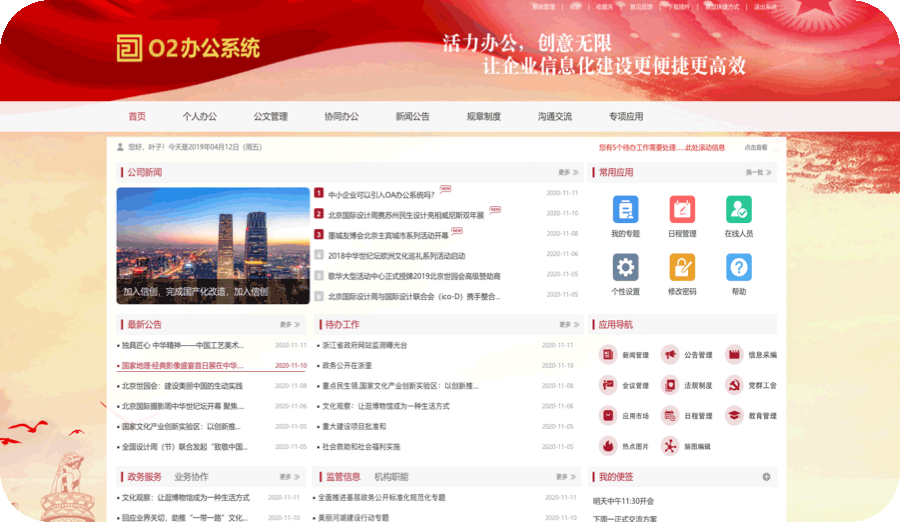The height and width of the screenshot is (522, 900).
Task: Open the 新闻公告 nav menu
Action: 413,117
